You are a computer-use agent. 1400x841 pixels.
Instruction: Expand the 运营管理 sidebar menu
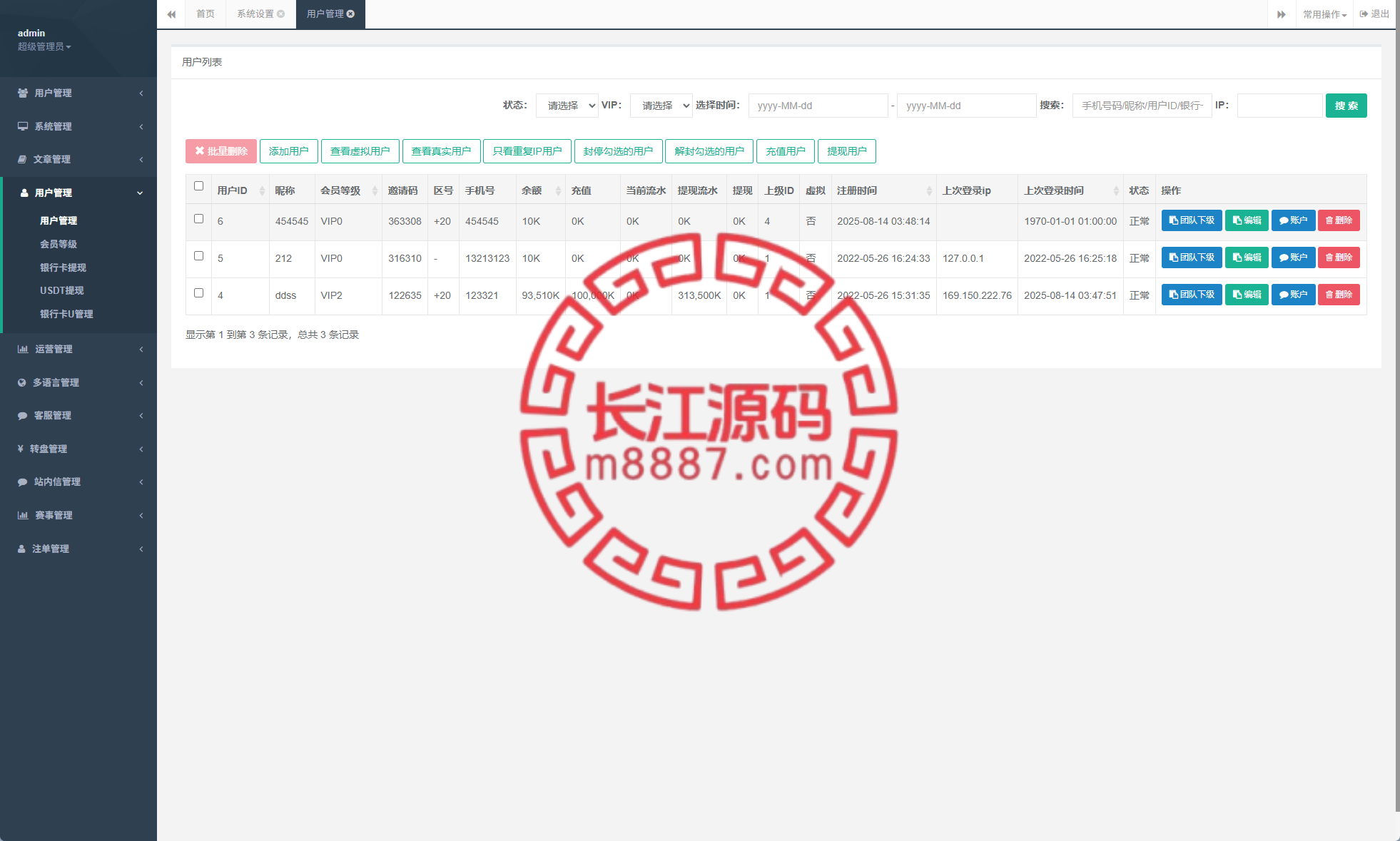pos(78,349)
